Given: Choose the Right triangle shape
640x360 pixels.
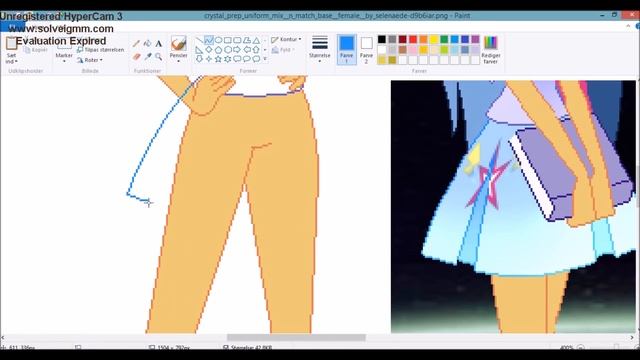Looking at the screenshot, I should [x=199, y=50].
